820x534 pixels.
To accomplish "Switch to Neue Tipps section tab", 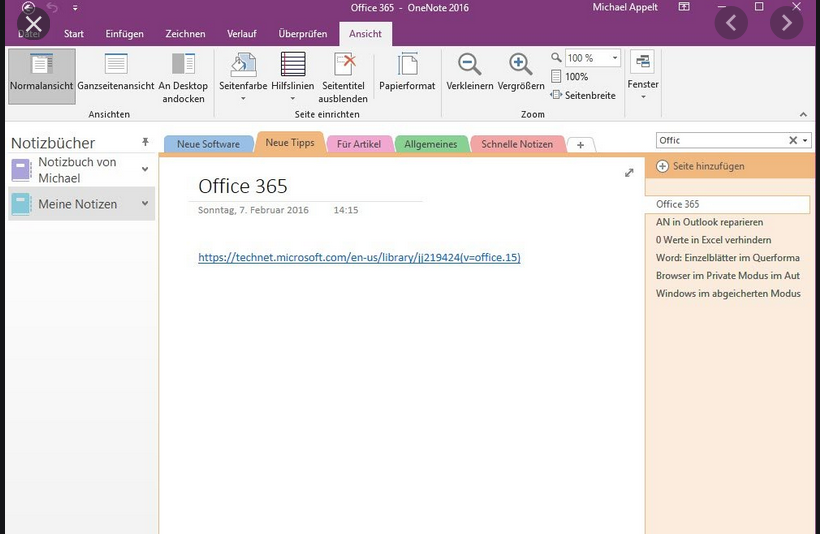I will (x=290, y=142).
